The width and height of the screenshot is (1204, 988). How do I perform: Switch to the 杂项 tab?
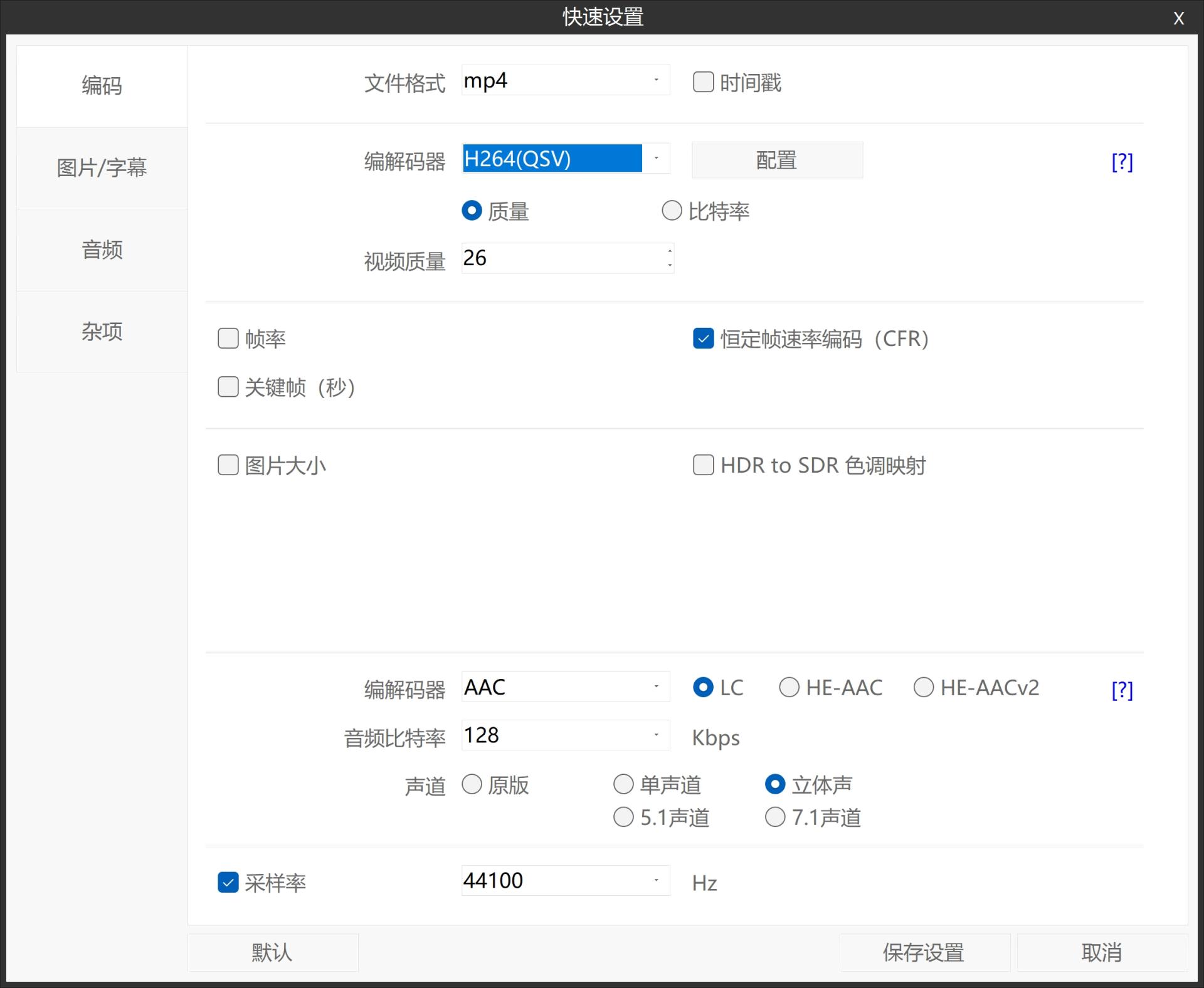[x=102, y=332]
